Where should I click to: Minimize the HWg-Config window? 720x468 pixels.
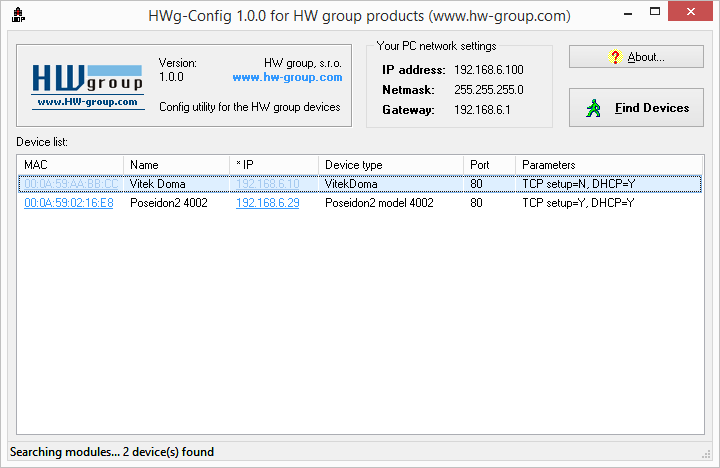[628, 12]
